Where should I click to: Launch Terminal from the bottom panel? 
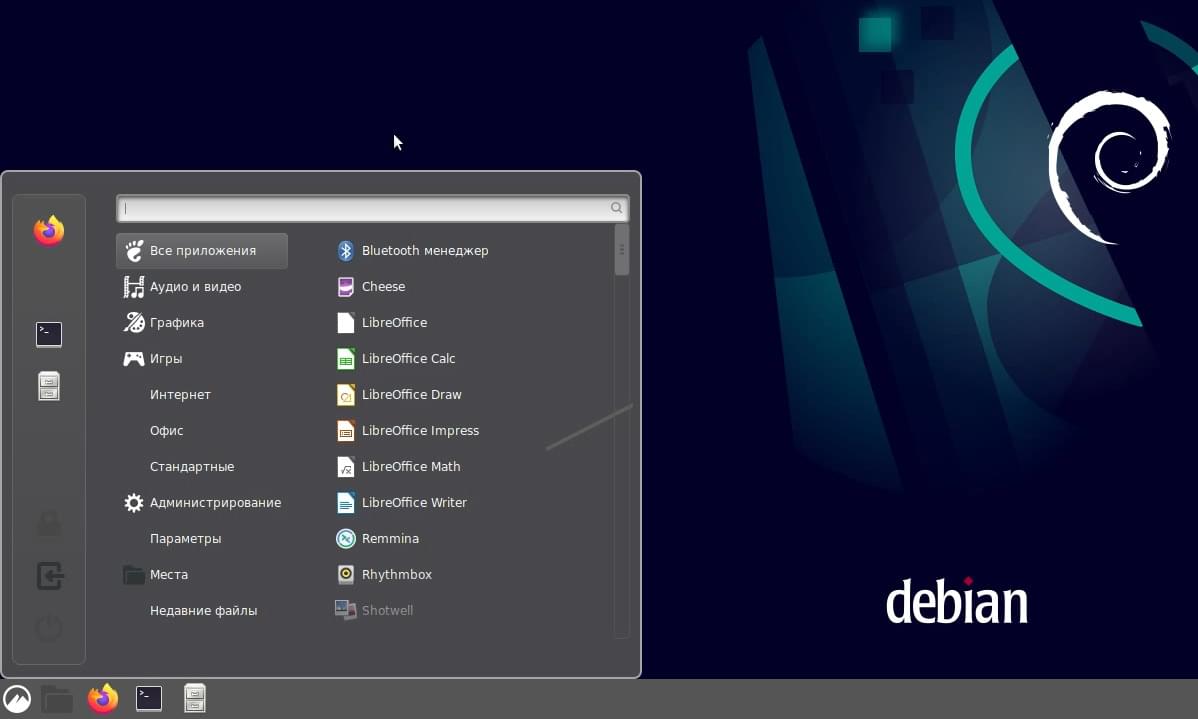(x=149, y=698)
